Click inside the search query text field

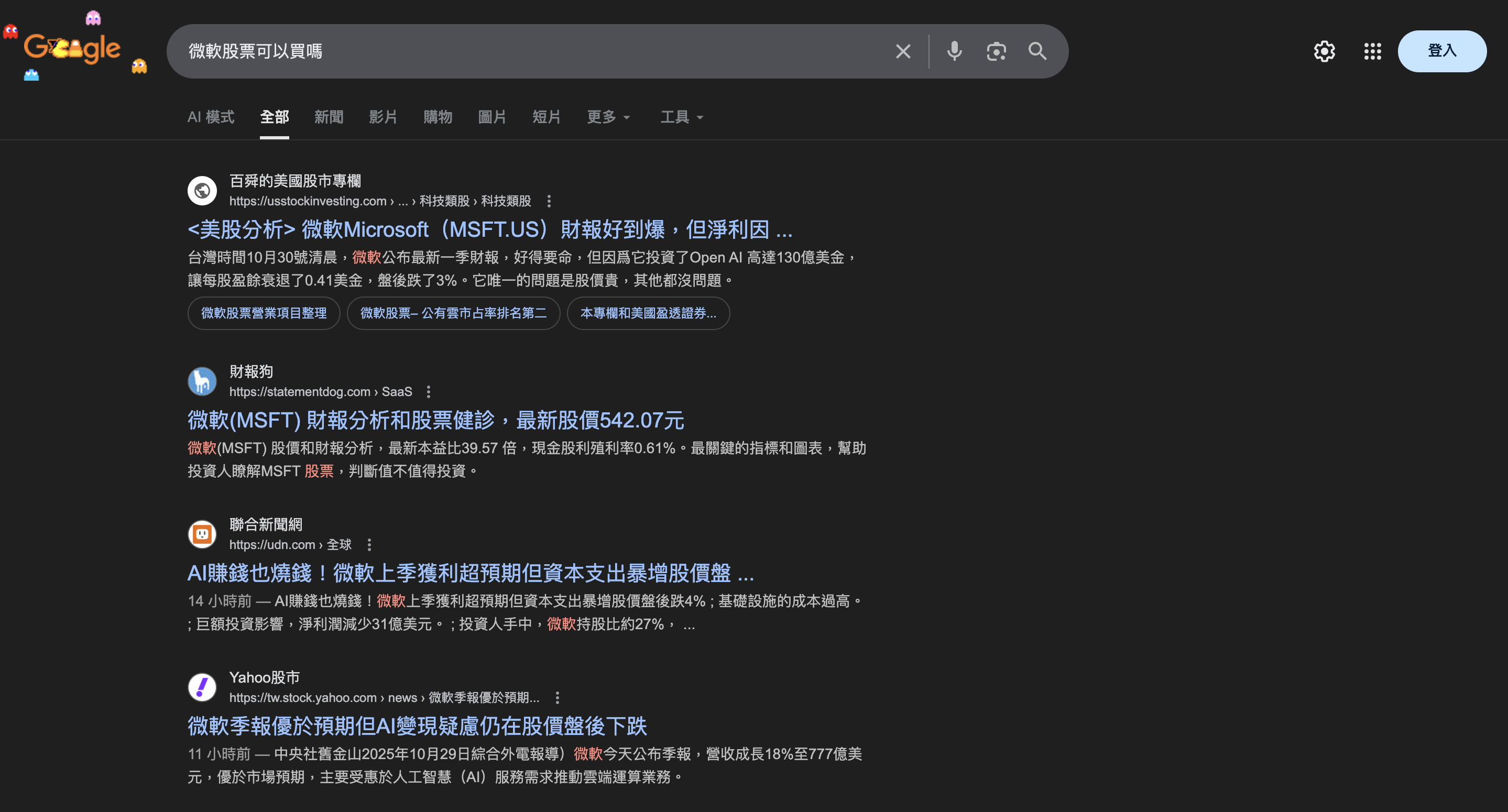click(x=527, y=51)
